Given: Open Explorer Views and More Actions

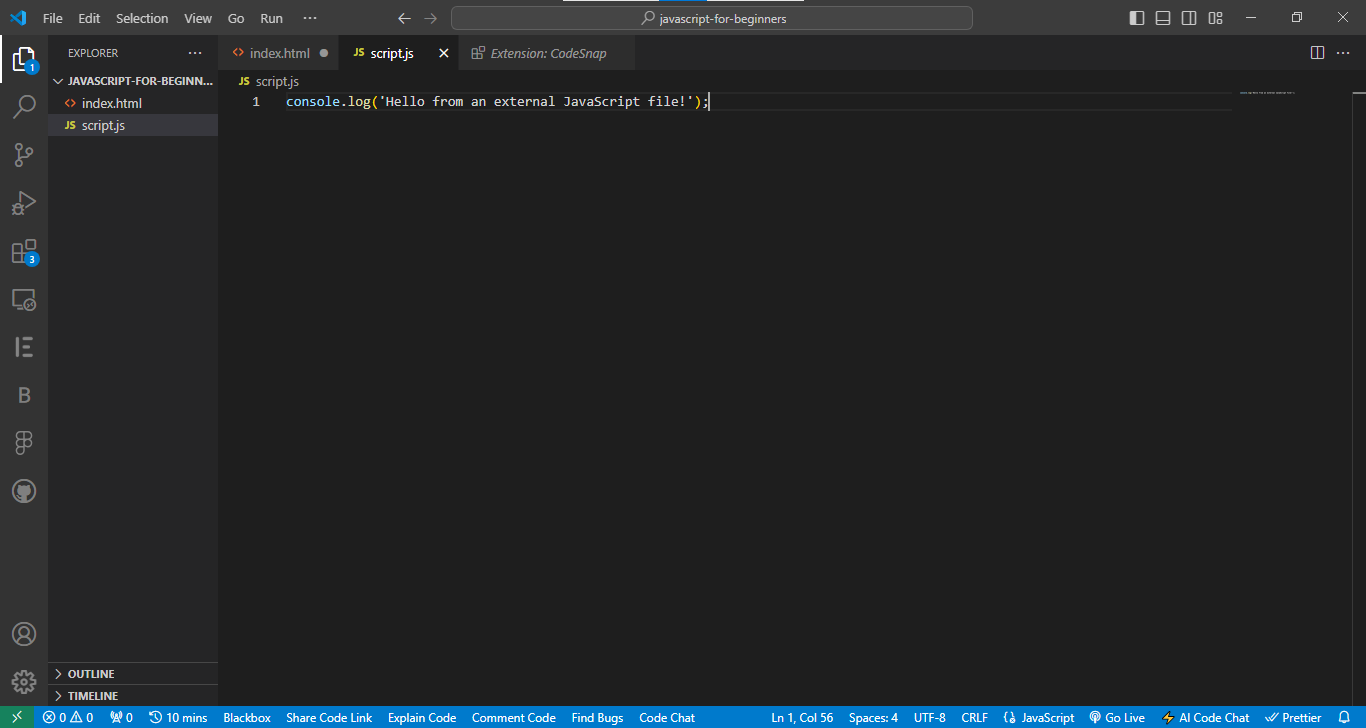Looking at the screenshot, I should [x=195, y=53].
